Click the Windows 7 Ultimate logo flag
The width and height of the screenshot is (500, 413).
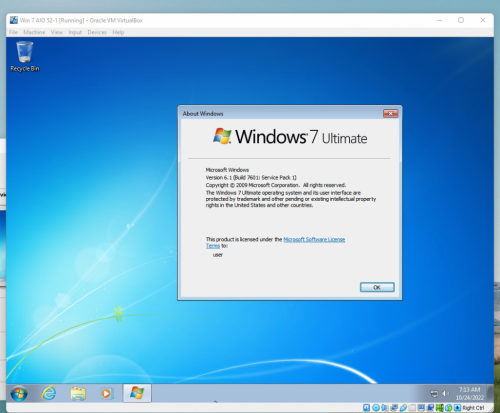click(x=222, y=136)
